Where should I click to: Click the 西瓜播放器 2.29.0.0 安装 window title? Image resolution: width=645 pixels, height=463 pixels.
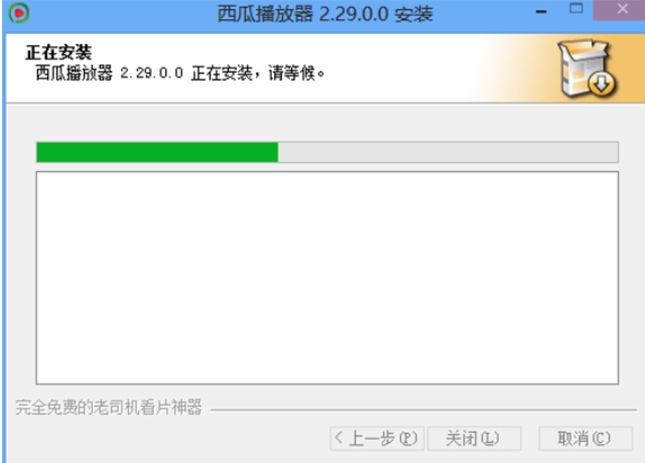325,14
